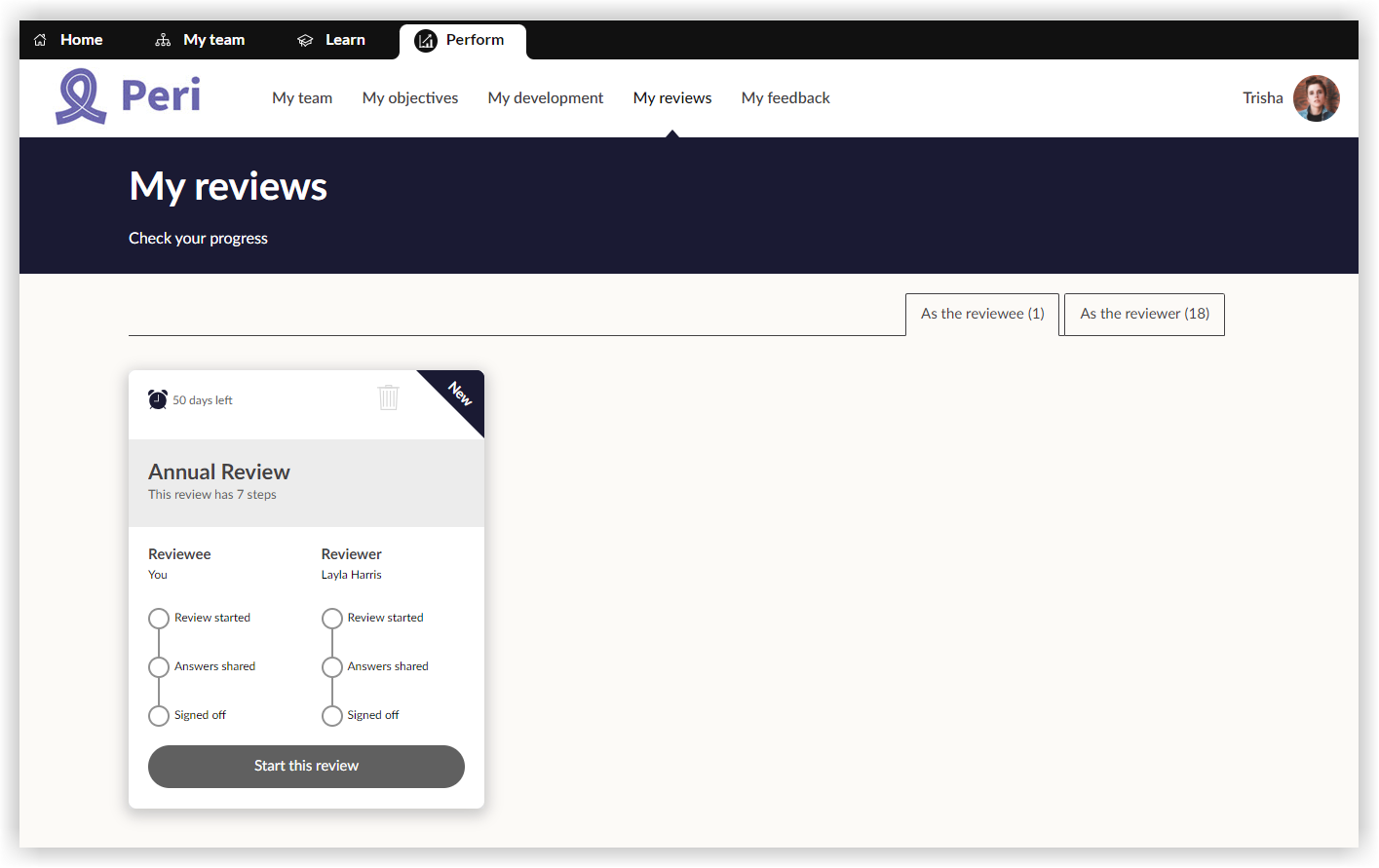This screenshot has width=1379, height=868.
Task: Click the Answers shared circle under Reviewee
Action: click(x=159, y=666)
